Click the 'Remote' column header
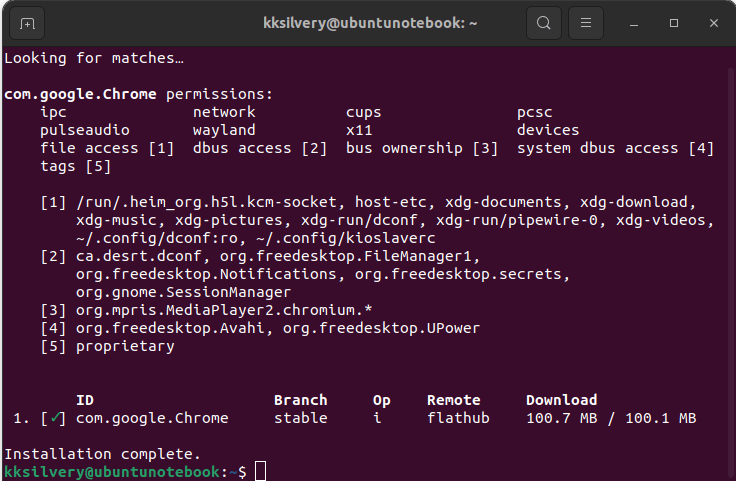The image size is (736, 481). (x=453, y=400)
